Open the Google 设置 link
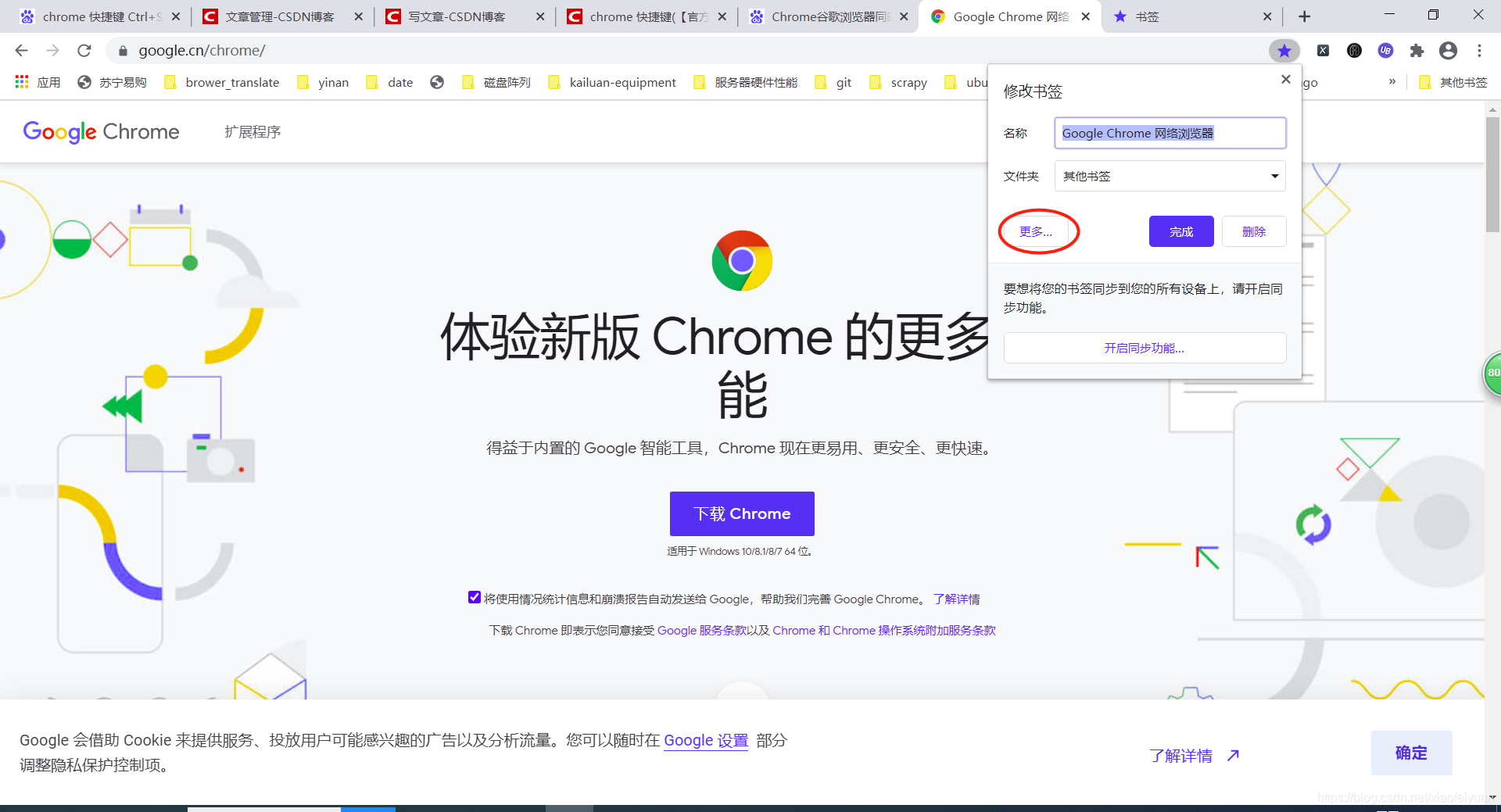 (706, 740)
